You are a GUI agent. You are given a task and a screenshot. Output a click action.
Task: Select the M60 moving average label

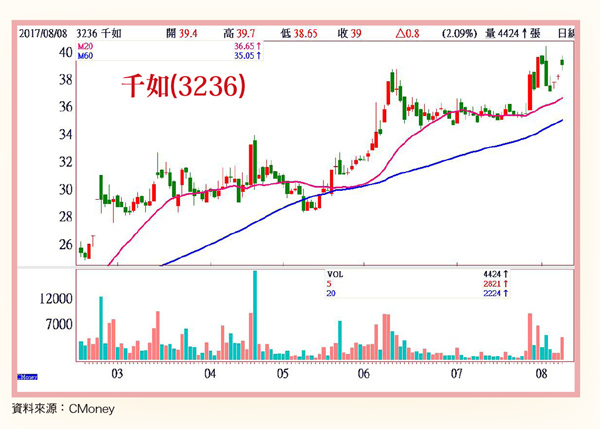(x=85, y=56)
